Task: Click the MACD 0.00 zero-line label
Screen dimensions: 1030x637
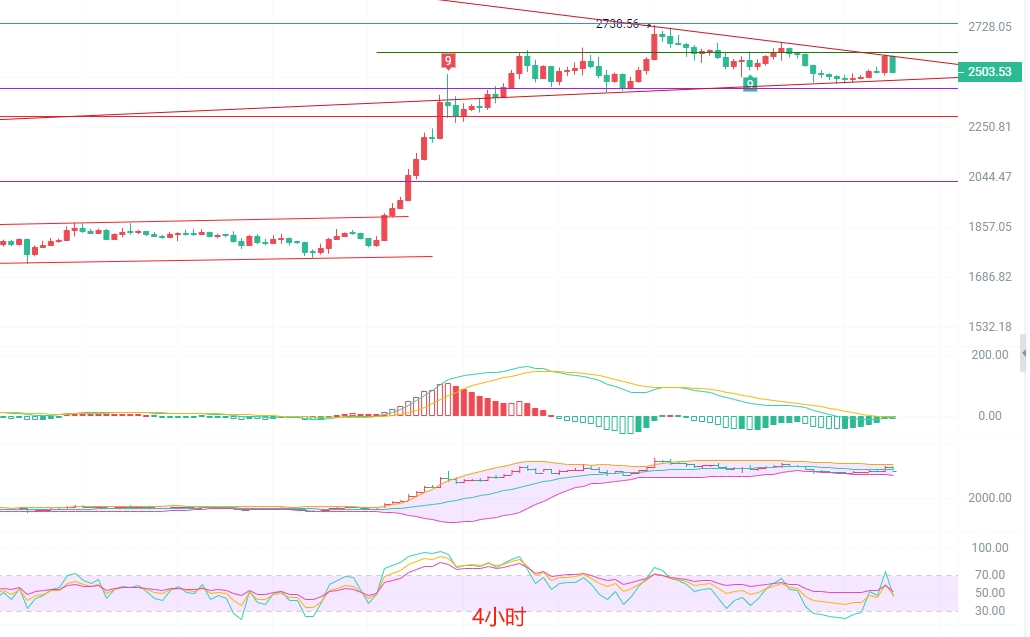Action: click(990, 416)
